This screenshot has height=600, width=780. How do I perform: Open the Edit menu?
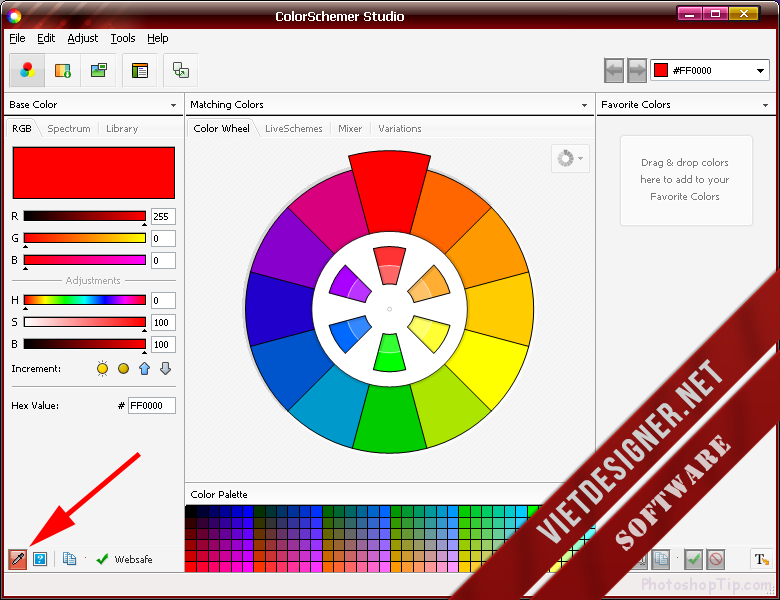pos(46,38)
